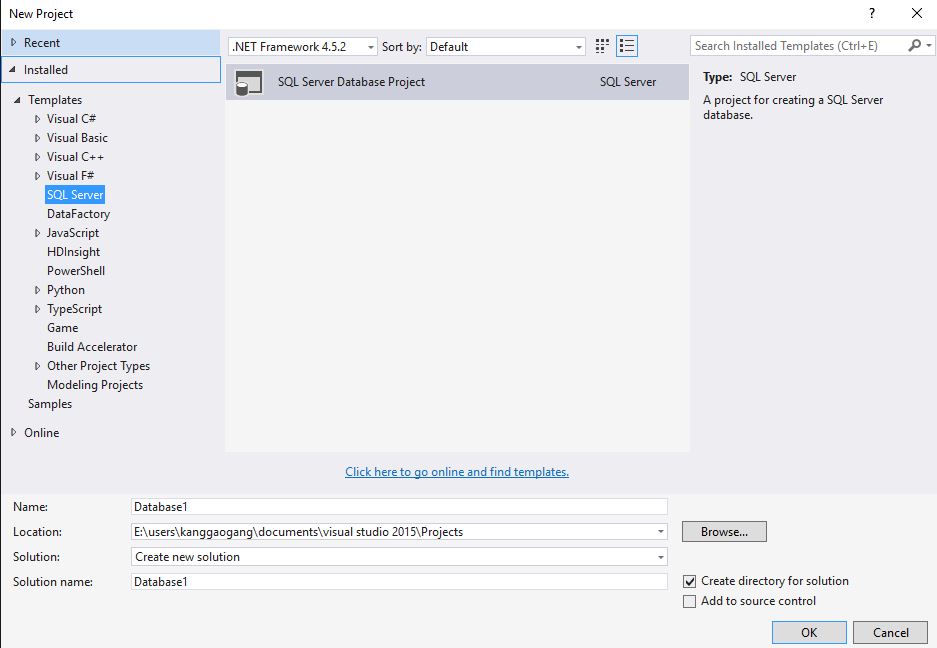The width and height of the screenshot is (937, 648).
Task: Enable Add to source control checkbox
Action: 690,601
